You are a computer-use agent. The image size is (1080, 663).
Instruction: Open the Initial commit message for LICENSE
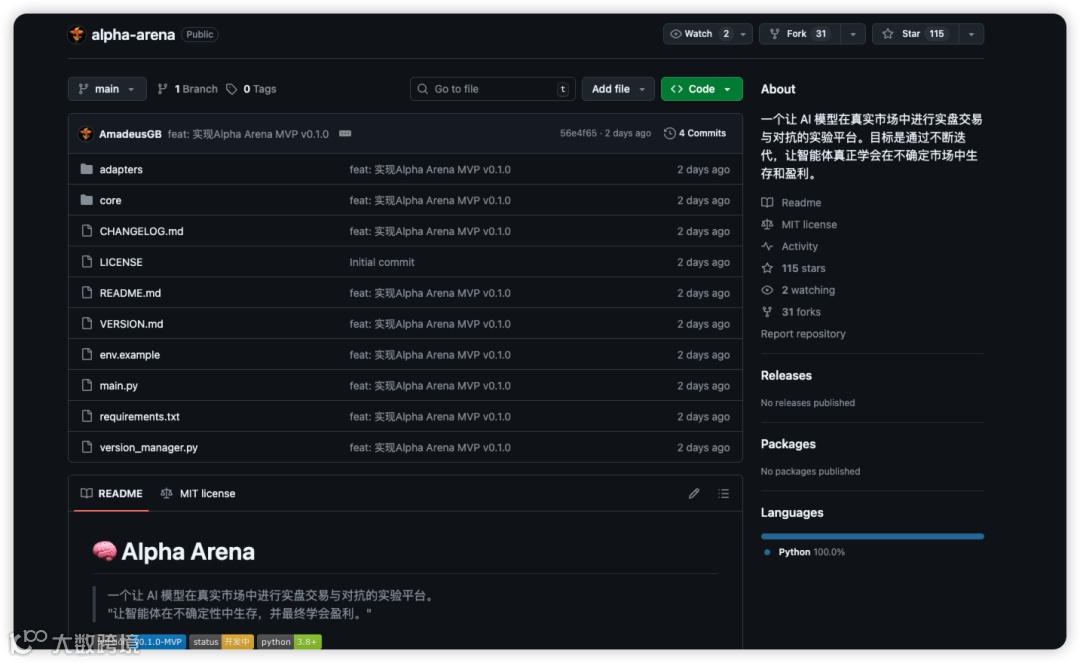(382, 262)
